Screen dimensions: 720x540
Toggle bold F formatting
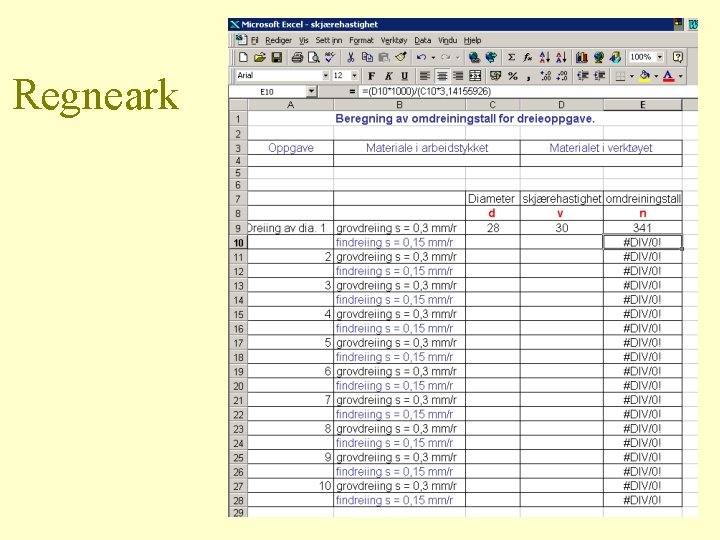pyautogui.click(x=371, y=76)
